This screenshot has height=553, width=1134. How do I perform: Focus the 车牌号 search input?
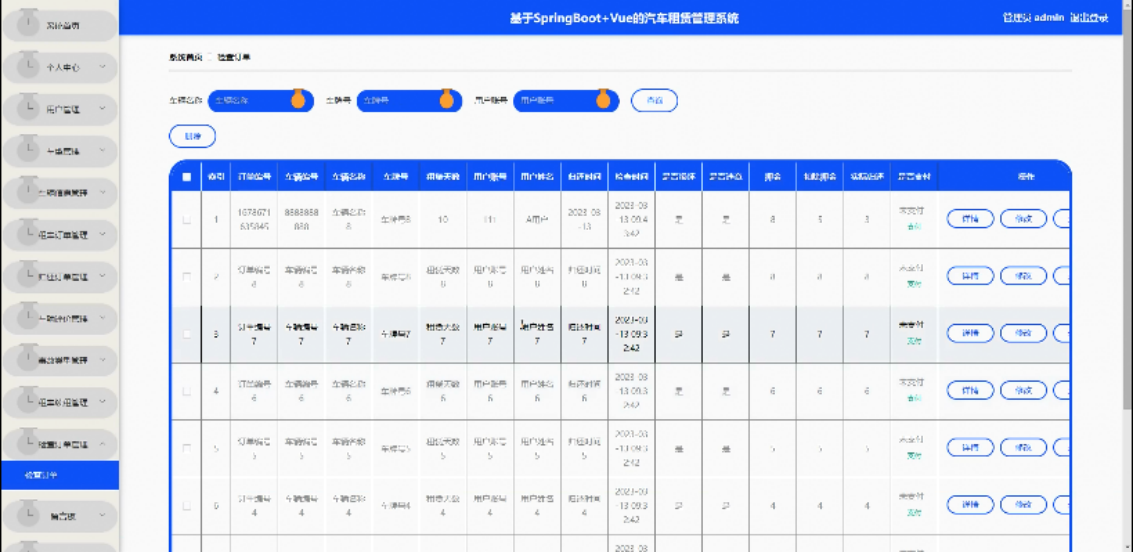coord(409,100)
